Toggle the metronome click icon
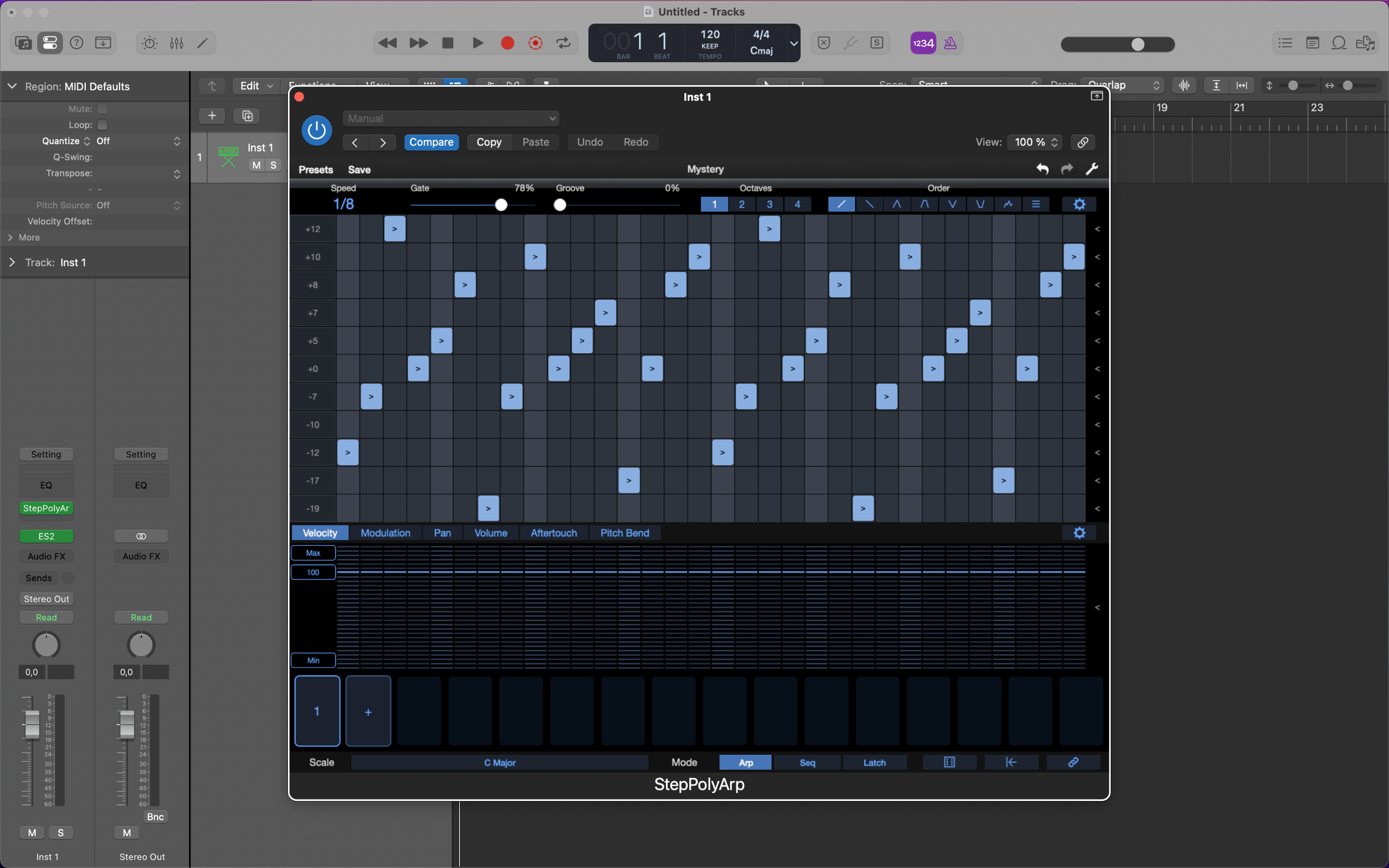The image size is (1389, 868). click(950, 43)
